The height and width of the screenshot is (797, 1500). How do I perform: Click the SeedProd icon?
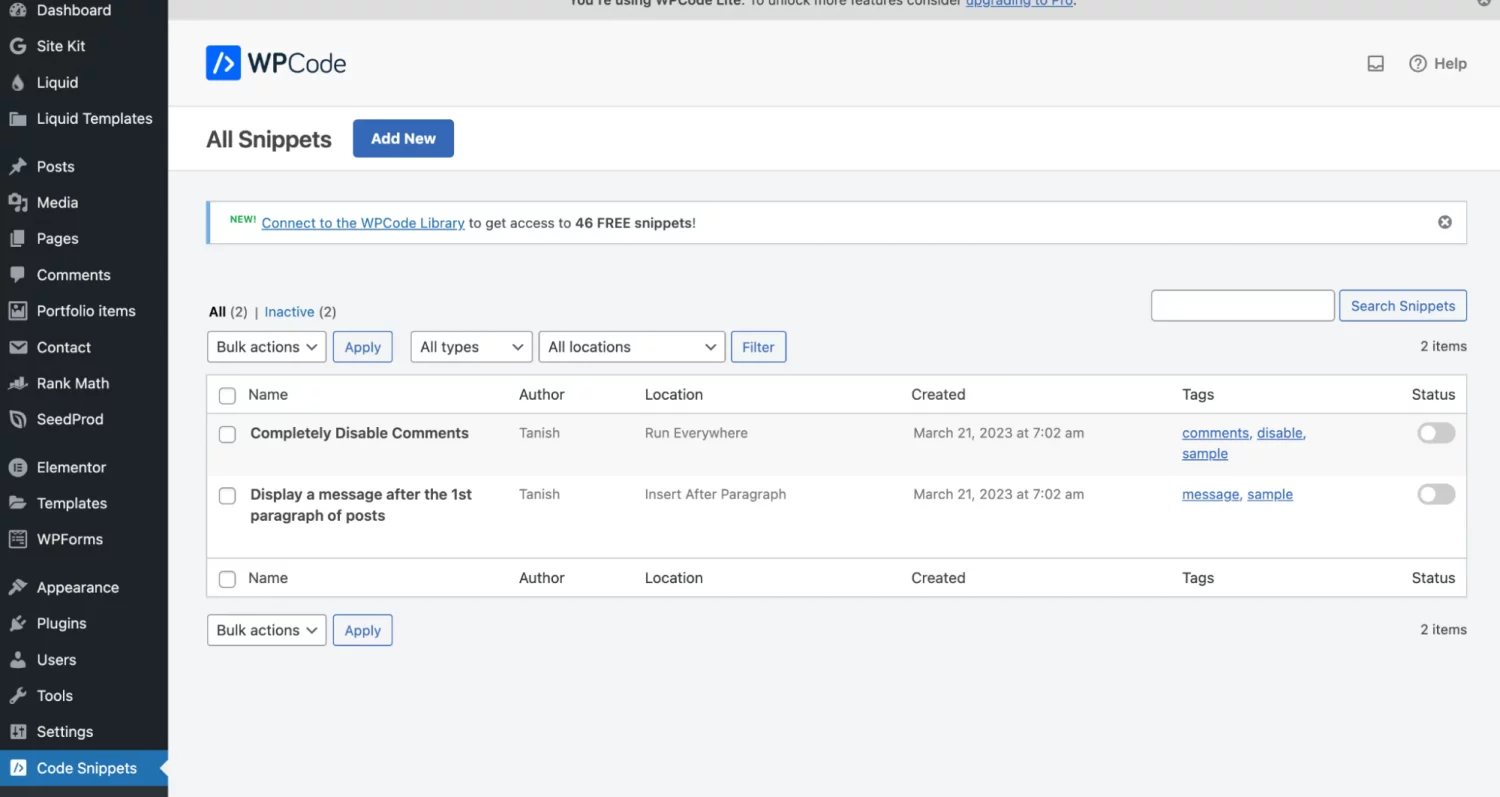[17, 419]
